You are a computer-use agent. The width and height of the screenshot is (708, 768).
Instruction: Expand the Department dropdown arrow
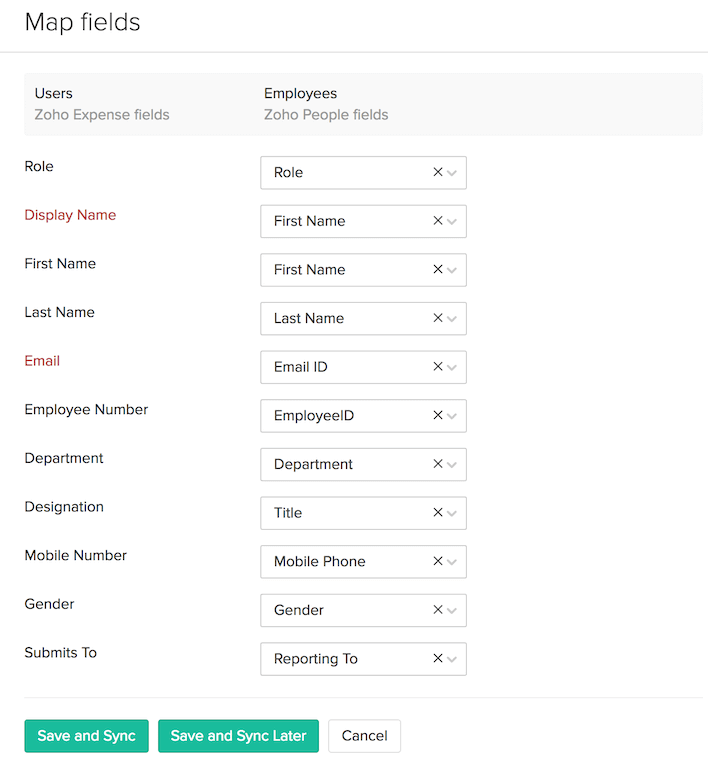tap(453, 465)
